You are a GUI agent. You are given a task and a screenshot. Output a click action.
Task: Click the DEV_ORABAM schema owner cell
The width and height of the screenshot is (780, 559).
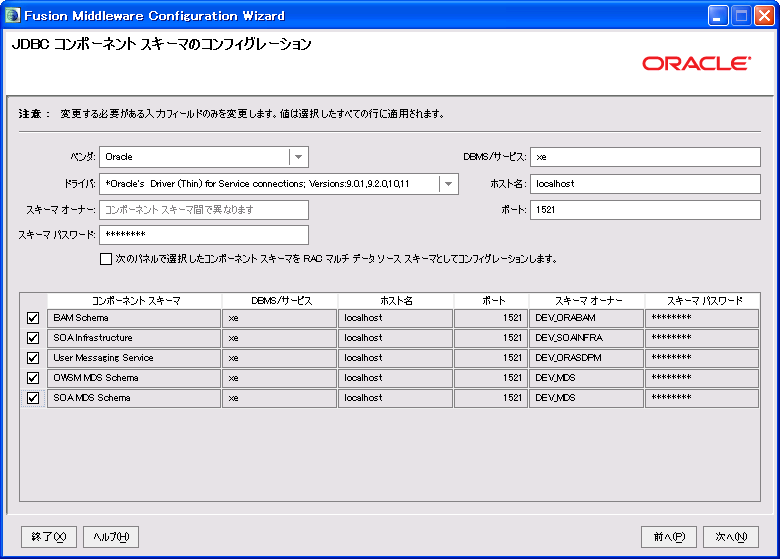pyautogui.click(x=586, y=318)
